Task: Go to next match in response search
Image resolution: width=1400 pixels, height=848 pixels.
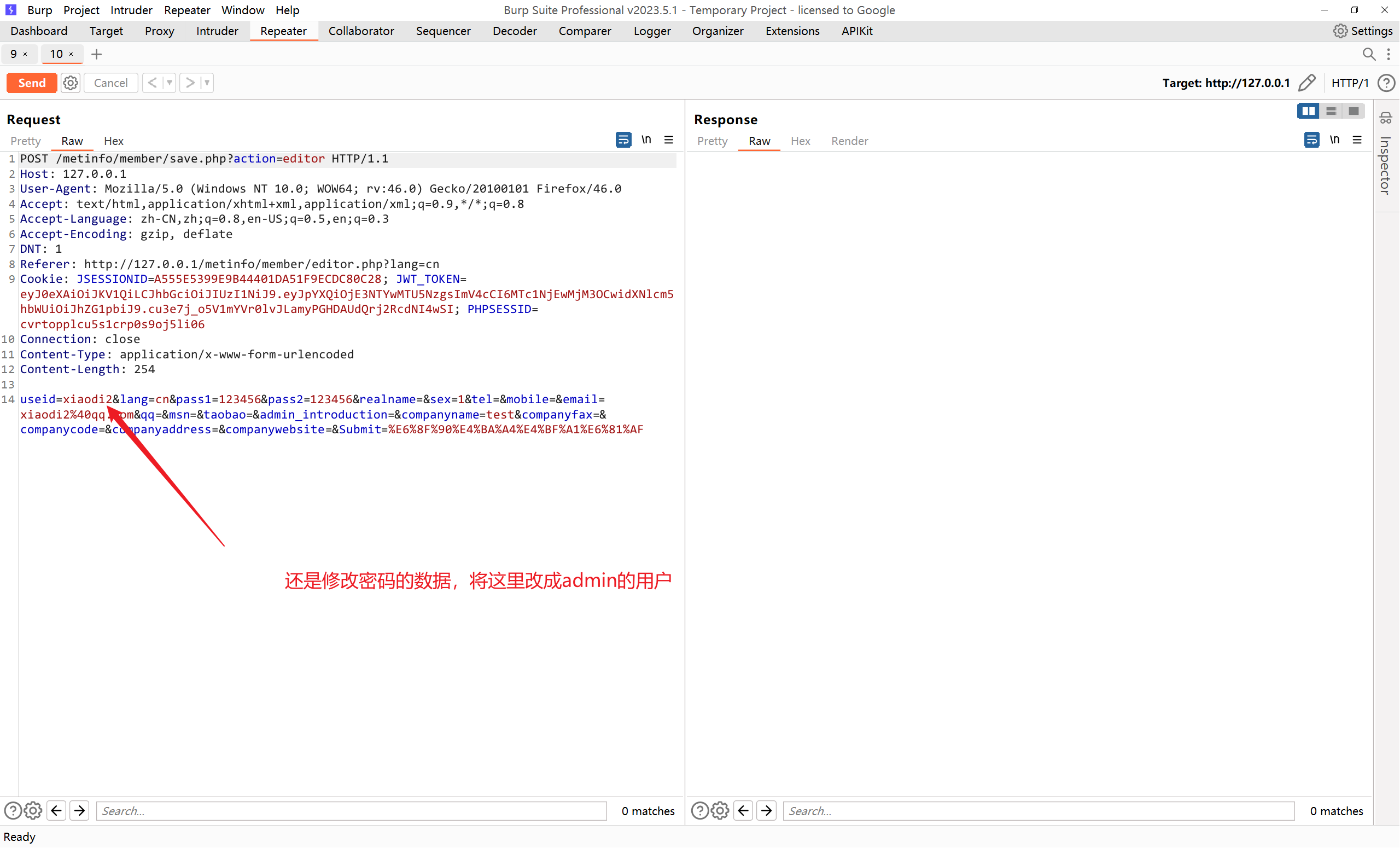Action: tap(767, 810)
